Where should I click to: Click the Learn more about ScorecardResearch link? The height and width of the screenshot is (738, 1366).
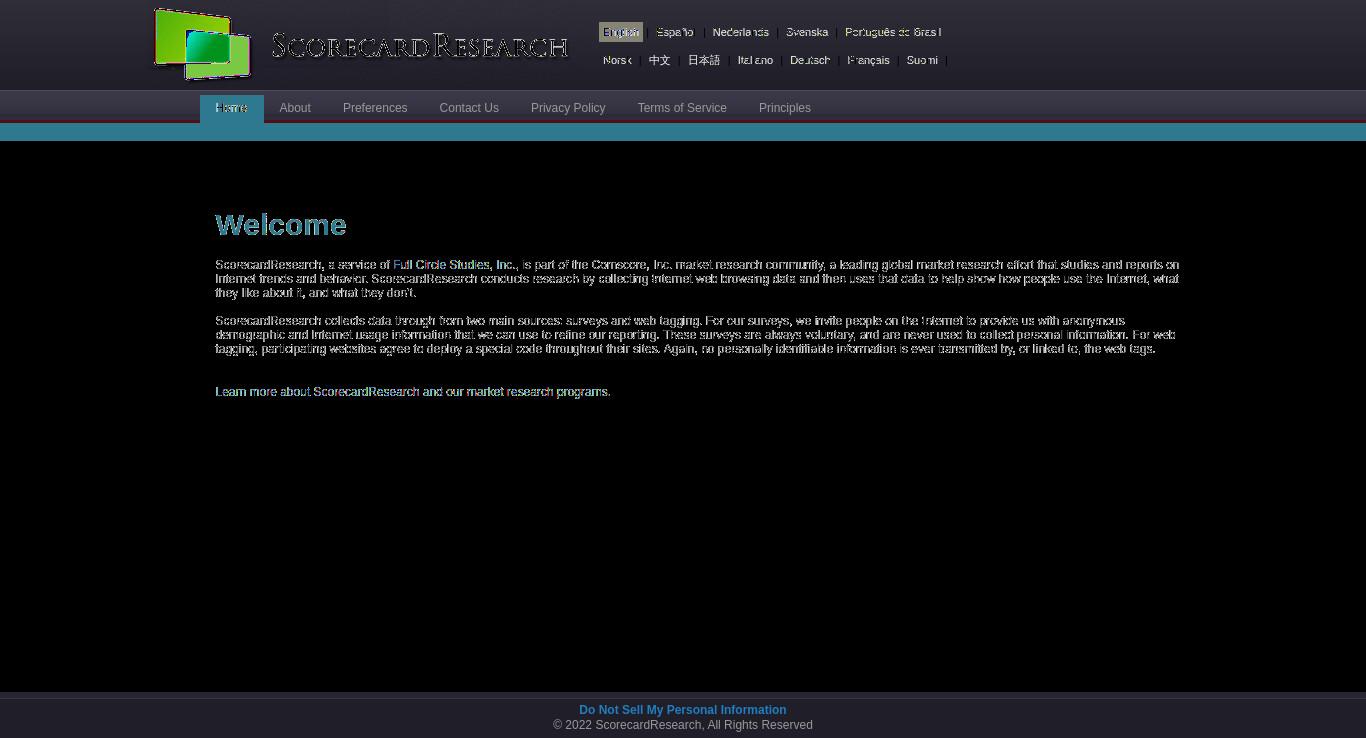[x=413, y=392]
